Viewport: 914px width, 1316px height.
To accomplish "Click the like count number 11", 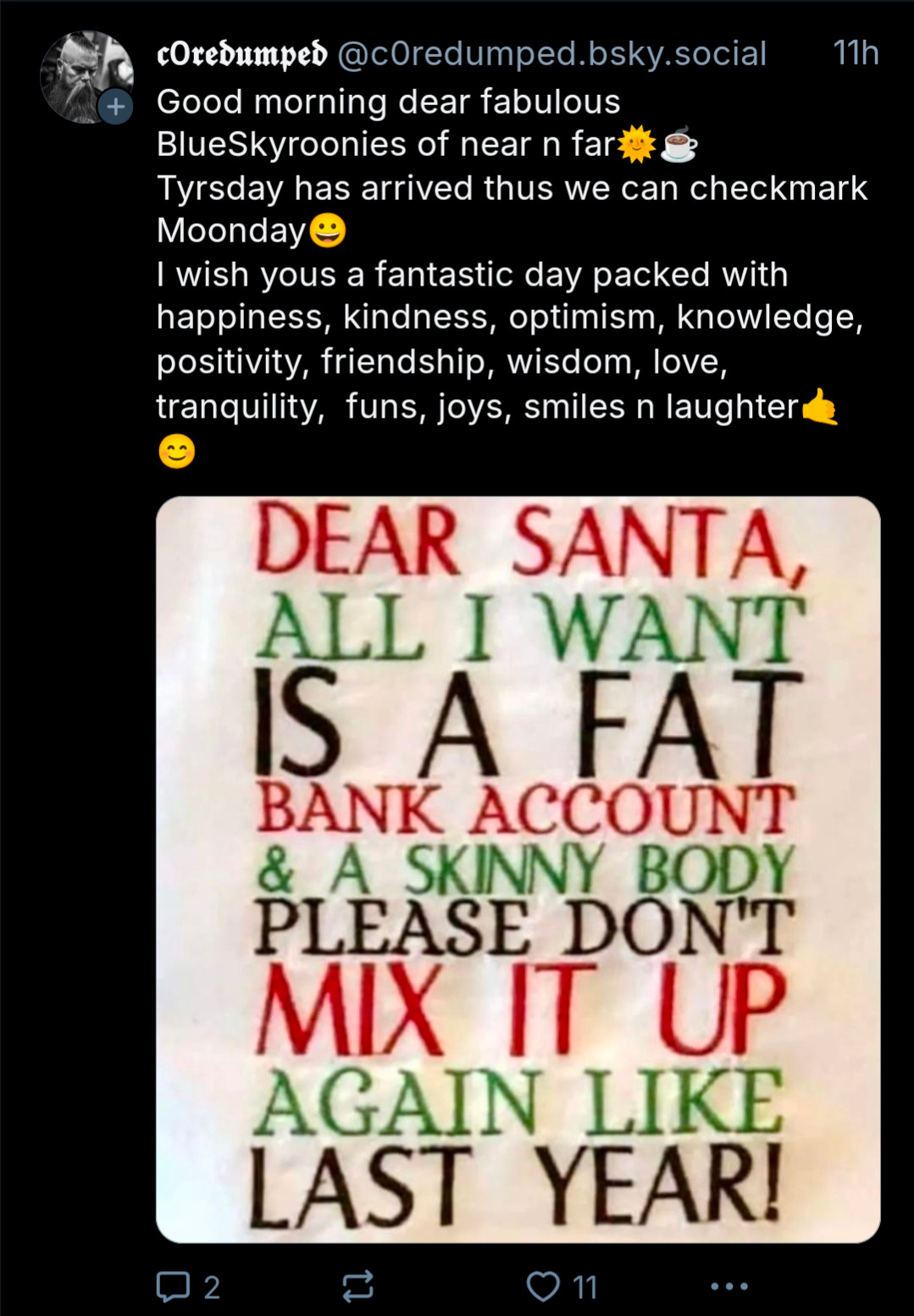I will (585, 1287).
